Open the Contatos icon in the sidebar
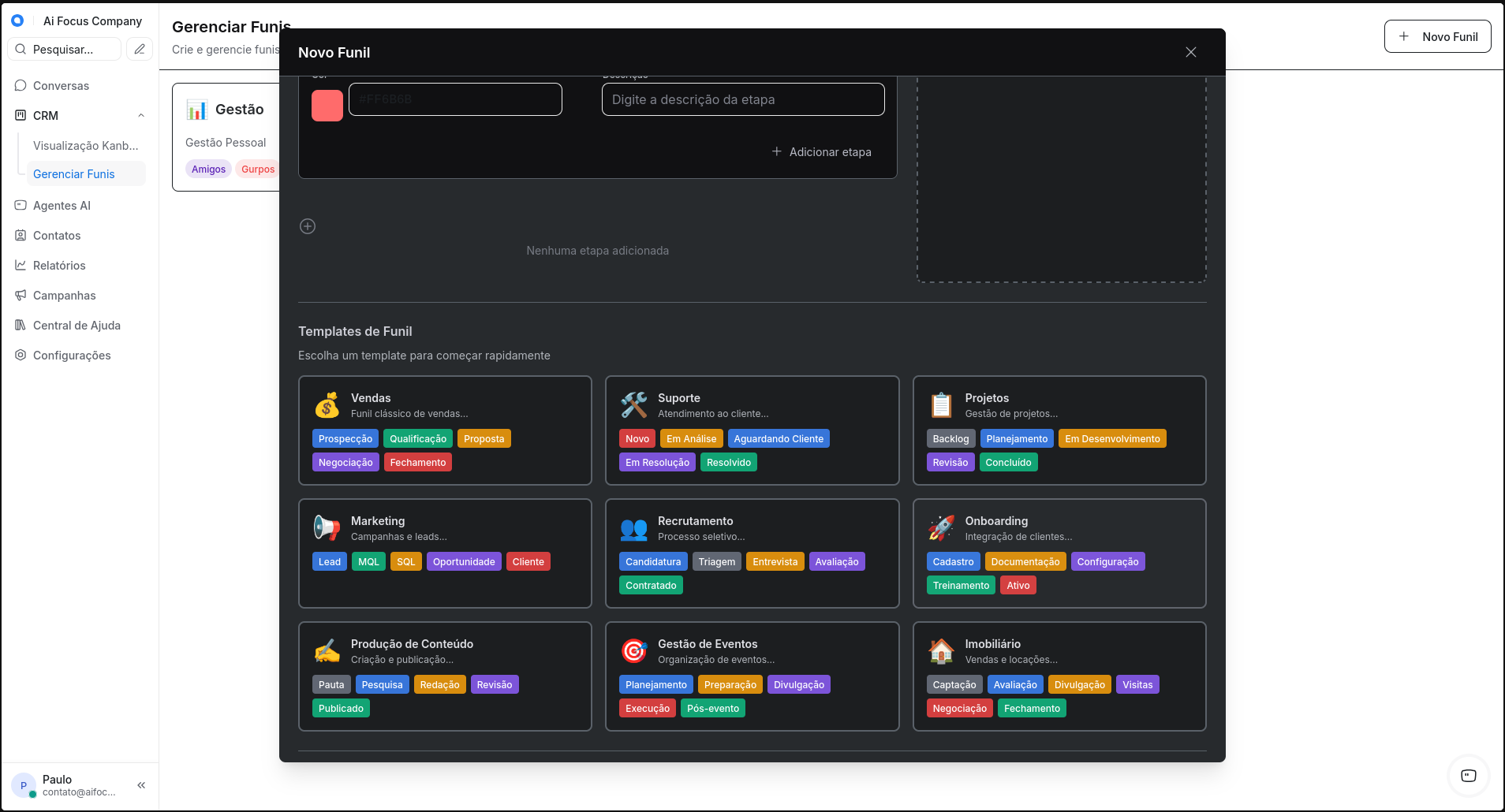 tap(21, 235)
